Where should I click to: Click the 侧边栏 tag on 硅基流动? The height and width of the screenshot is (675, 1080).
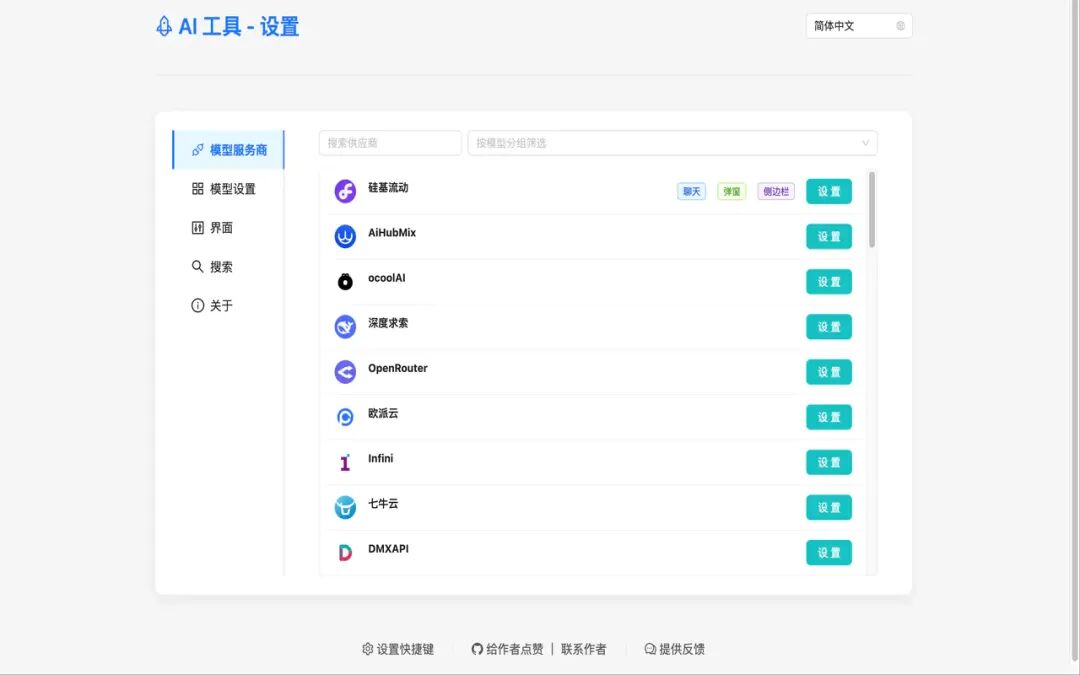pyautogui.click(x=776, y=191)
